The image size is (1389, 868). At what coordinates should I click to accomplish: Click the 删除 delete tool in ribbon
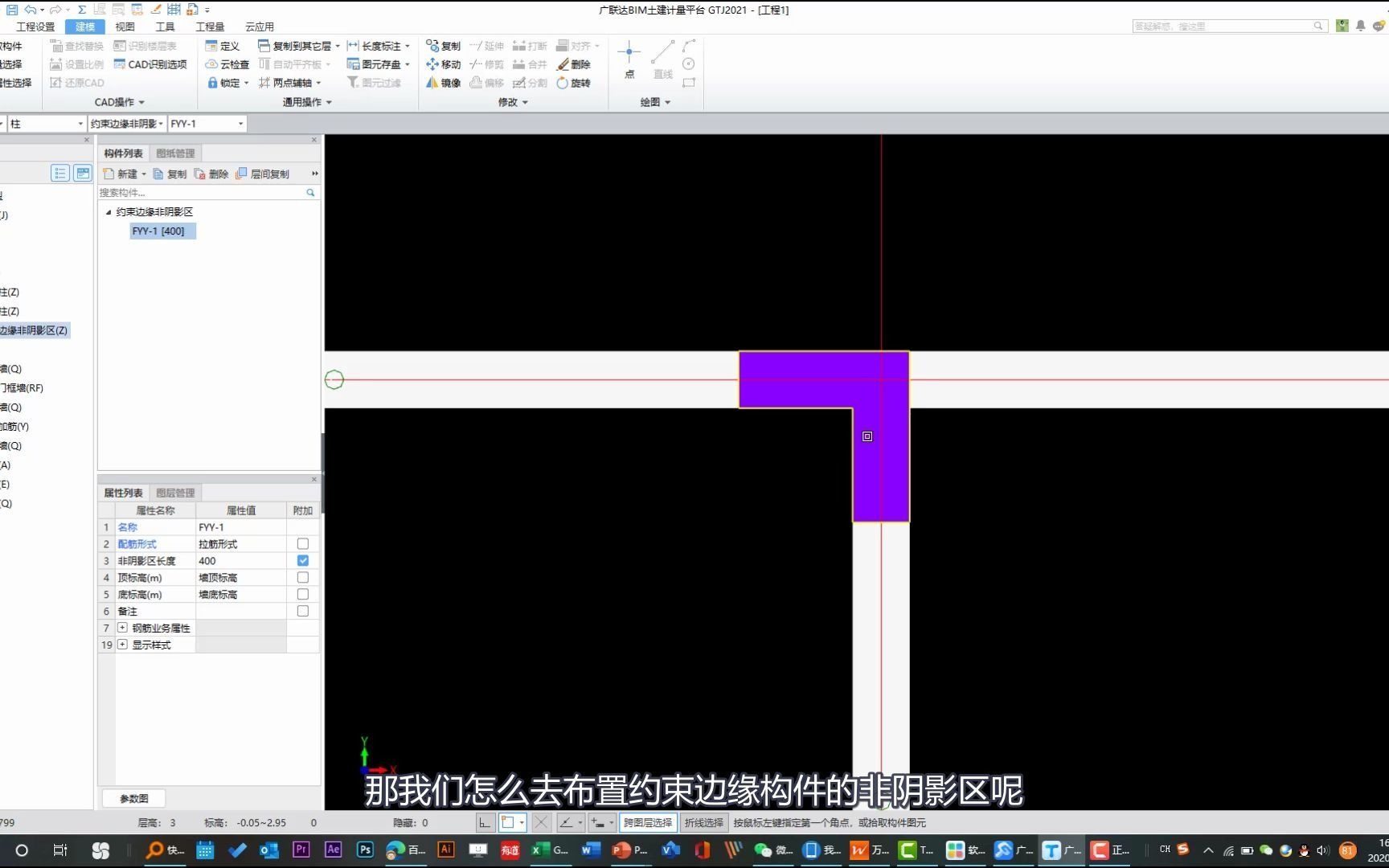[x=574, y=64]
